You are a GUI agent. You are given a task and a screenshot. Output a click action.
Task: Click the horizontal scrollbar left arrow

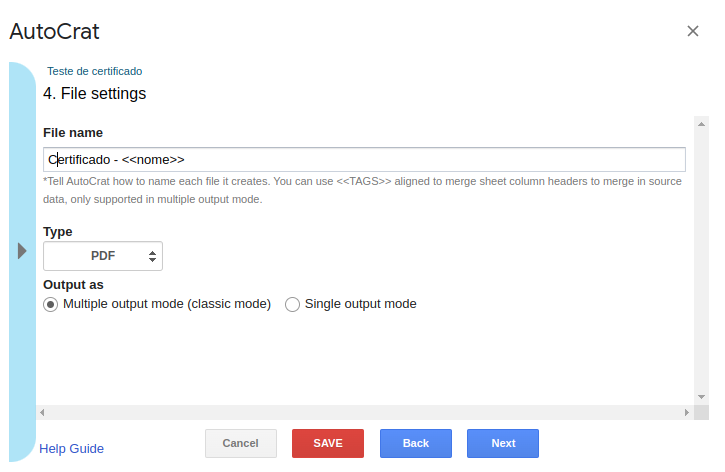(42, 412)
